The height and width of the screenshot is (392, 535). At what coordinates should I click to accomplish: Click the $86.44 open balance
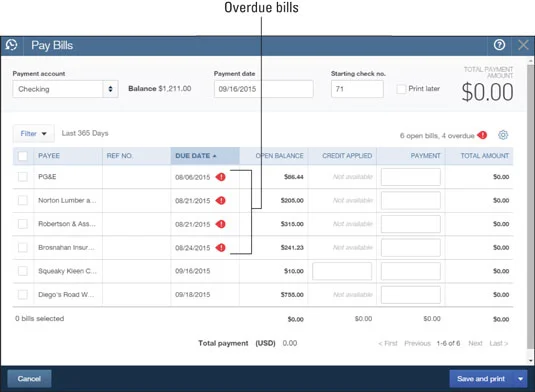point(293,177)
